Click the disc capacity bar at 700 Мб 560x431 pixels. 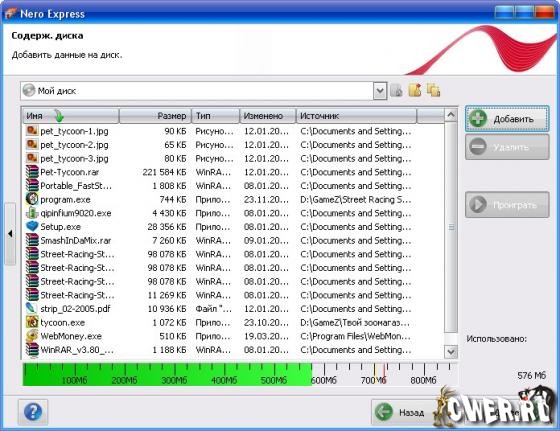click(x=373, y=374)
